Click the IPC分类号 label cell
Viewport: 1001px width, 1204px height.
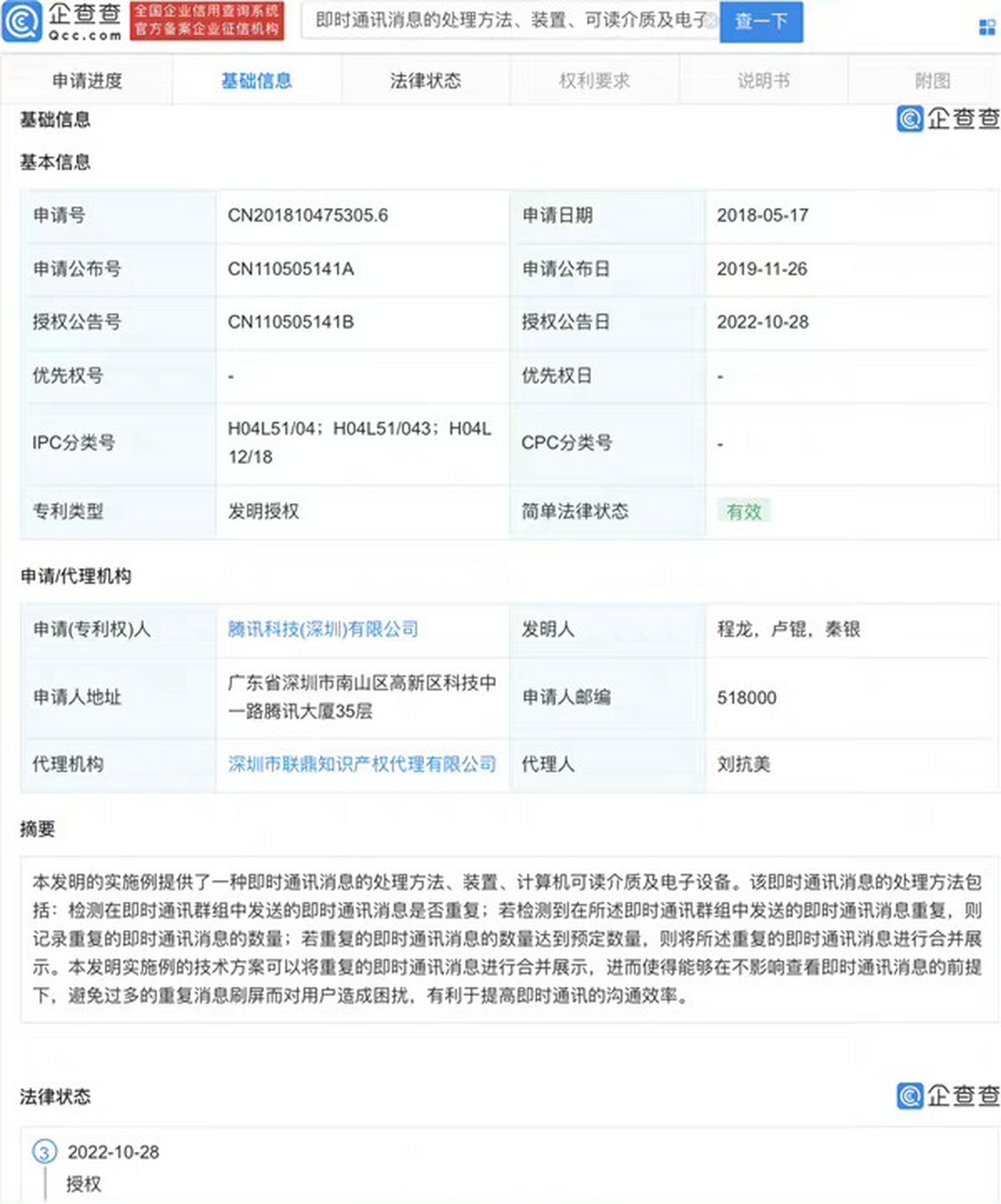pyautogui.click(x=119, y=443)
